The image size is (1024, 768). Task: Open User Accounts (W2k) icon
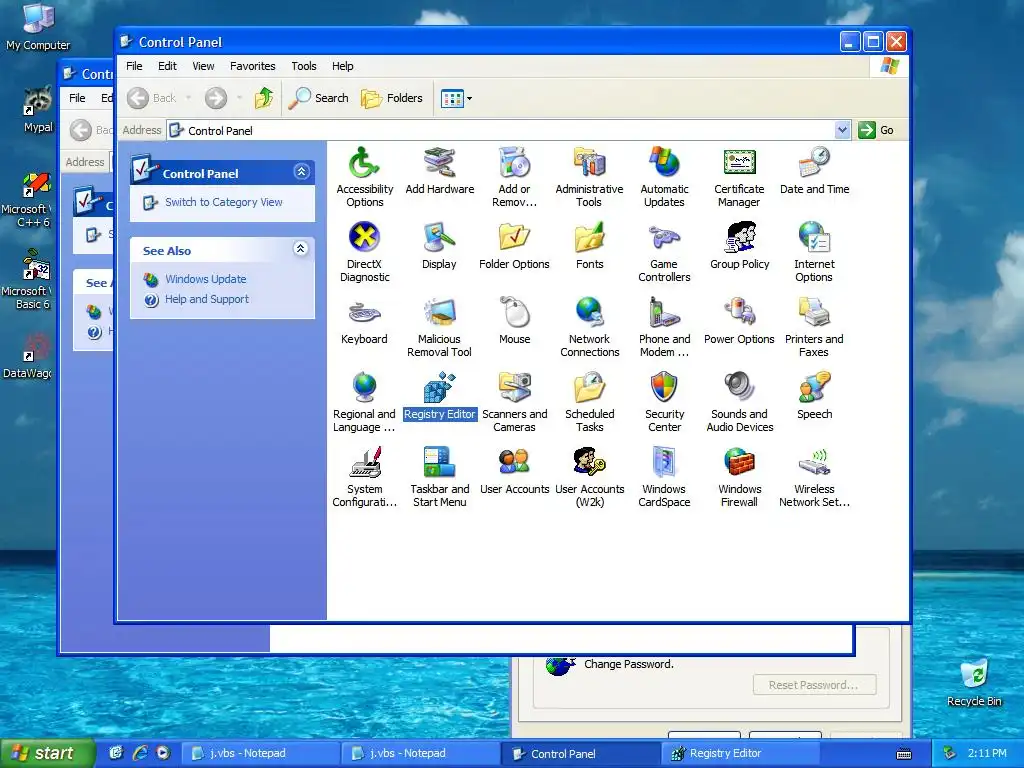click(589, 477)
